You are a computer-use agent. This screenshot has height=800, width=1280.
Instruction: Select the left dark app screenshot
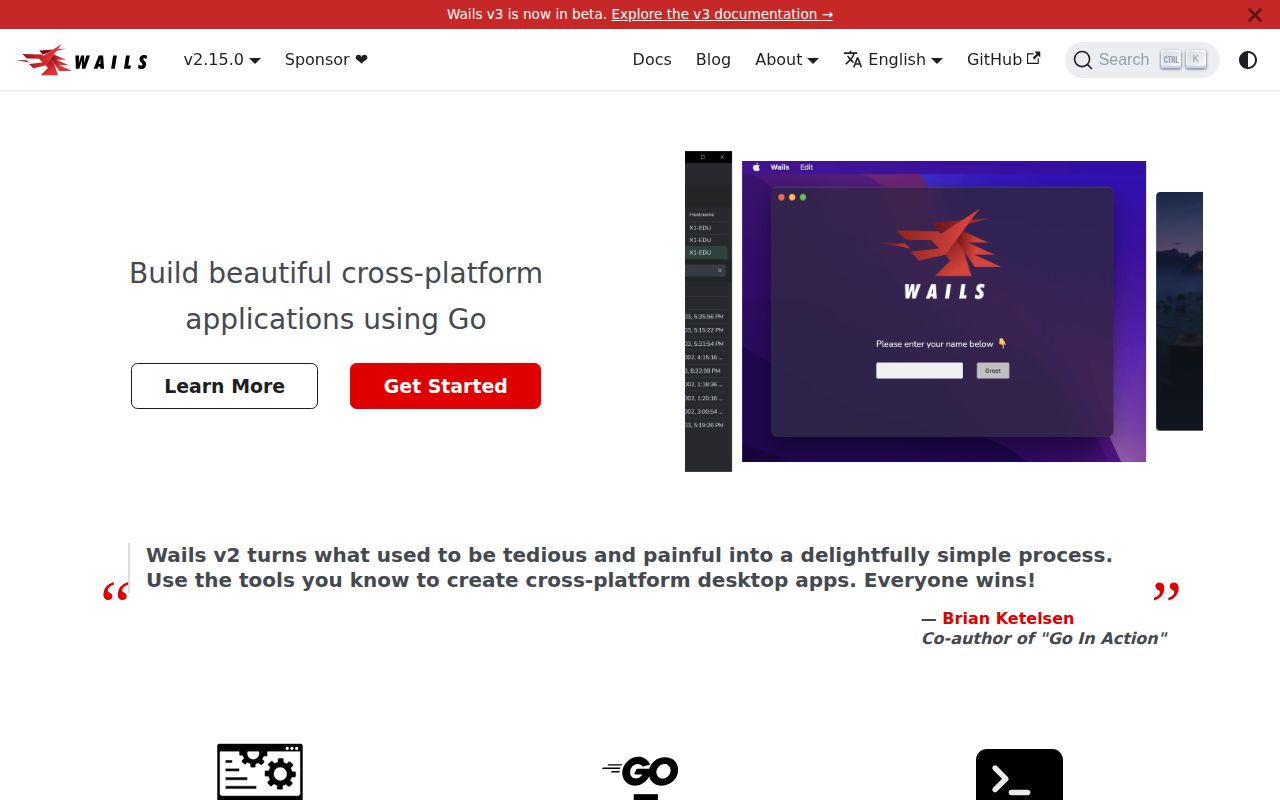(708, 311)
